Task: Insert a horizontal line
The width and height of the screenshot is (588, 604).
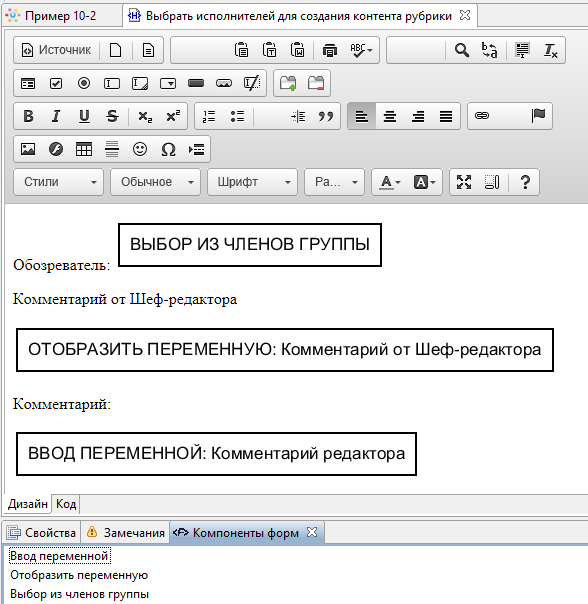Action: (x=112, y=149)
